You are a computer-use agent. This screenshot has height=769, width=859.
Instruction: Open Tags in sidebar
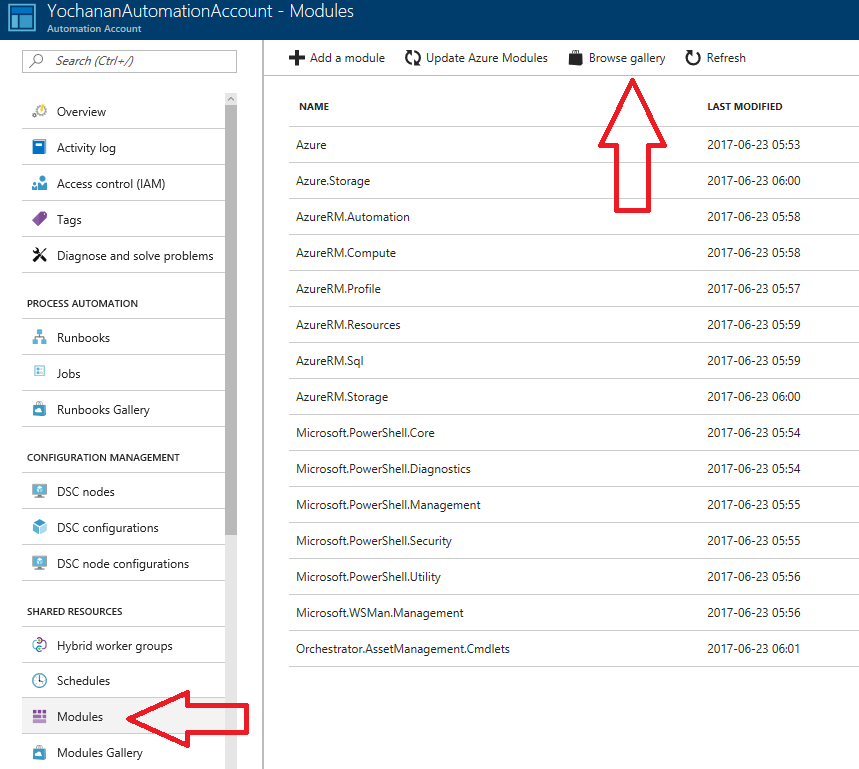(x=123, y=220)
